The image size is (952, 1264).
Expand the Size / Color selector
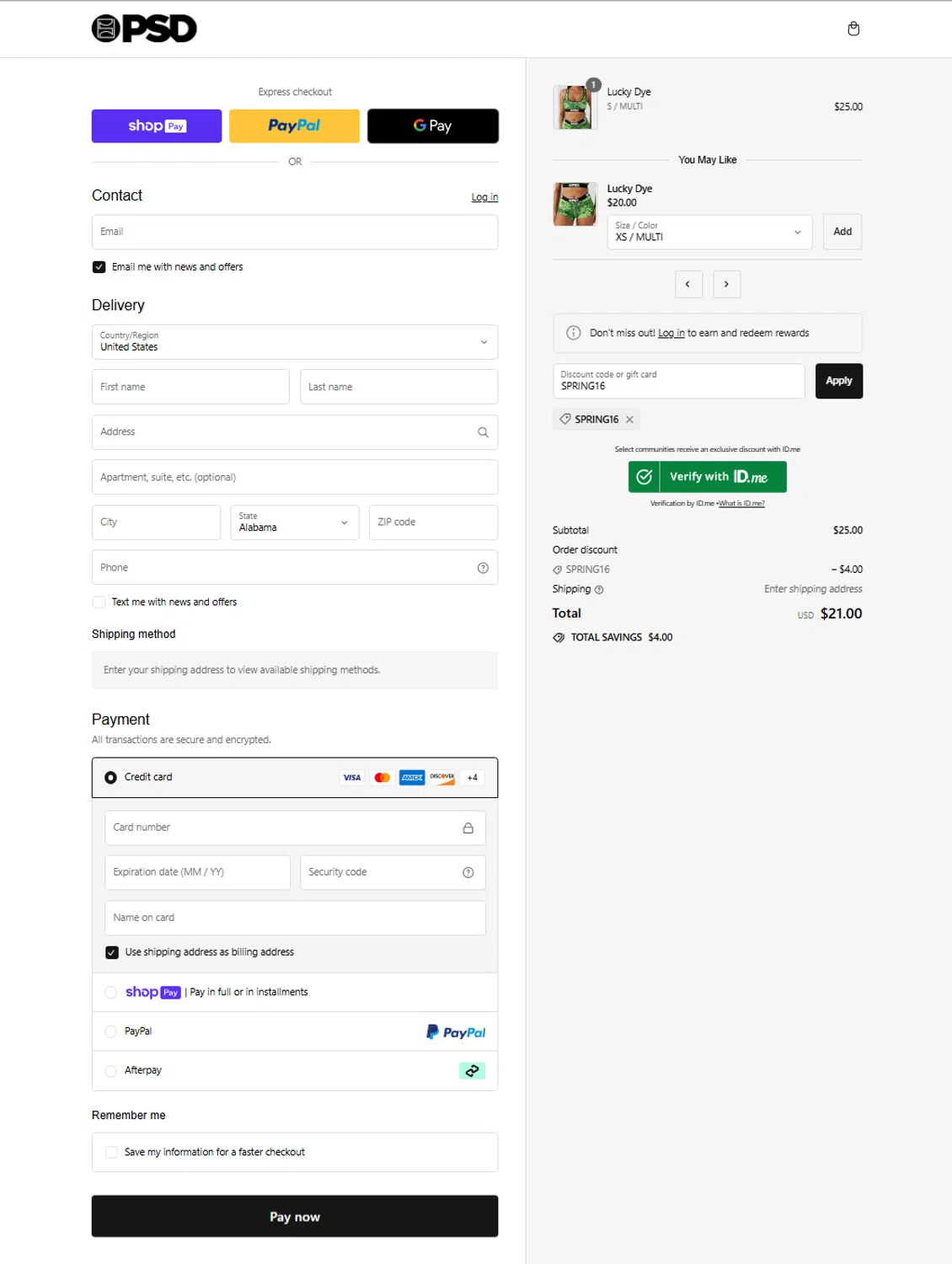pyautogui.click(x=709, y=233)
